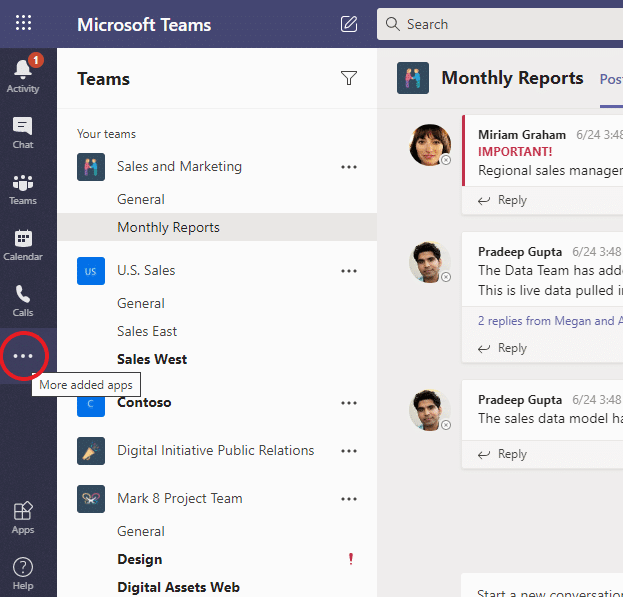Viewport: 623px width, 597px height.
Task: Click the U.S. Sales team avatar
Action: [x=91, y=271]
